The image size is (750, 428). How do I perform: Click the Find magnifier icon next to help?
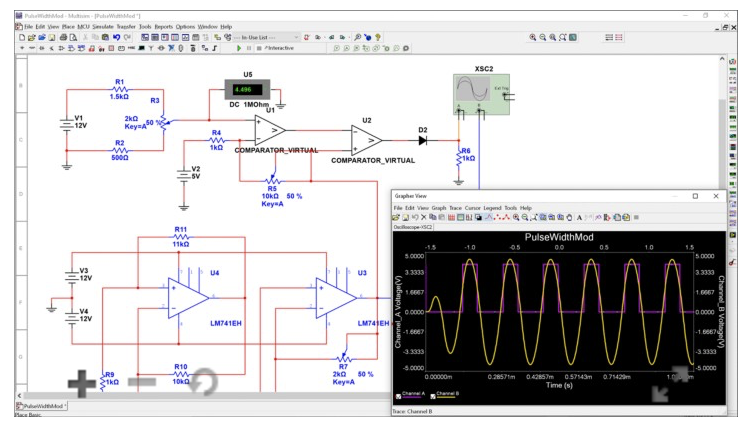click(x=357, y=37)
